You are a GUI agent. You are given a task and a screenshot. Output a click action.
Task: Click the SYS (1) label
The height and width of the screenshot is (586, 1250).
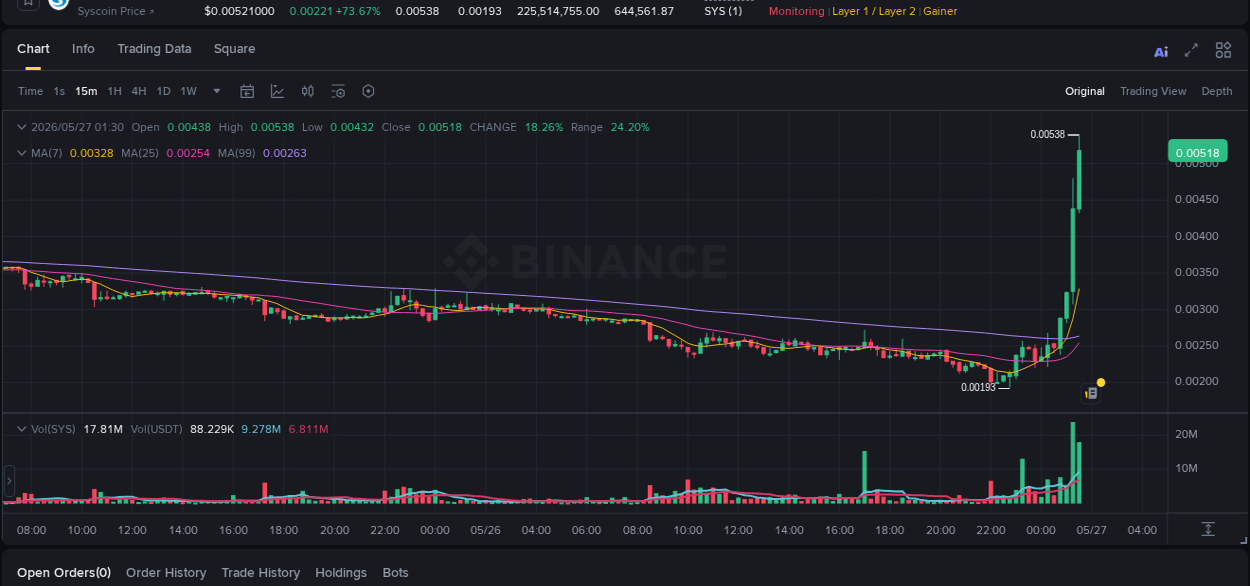[723, 11]
